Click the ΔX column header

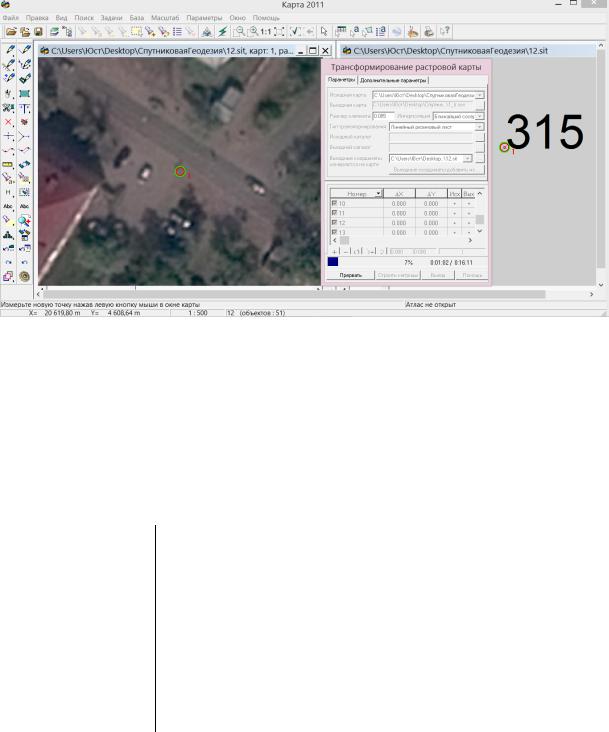tap(399, 193)
